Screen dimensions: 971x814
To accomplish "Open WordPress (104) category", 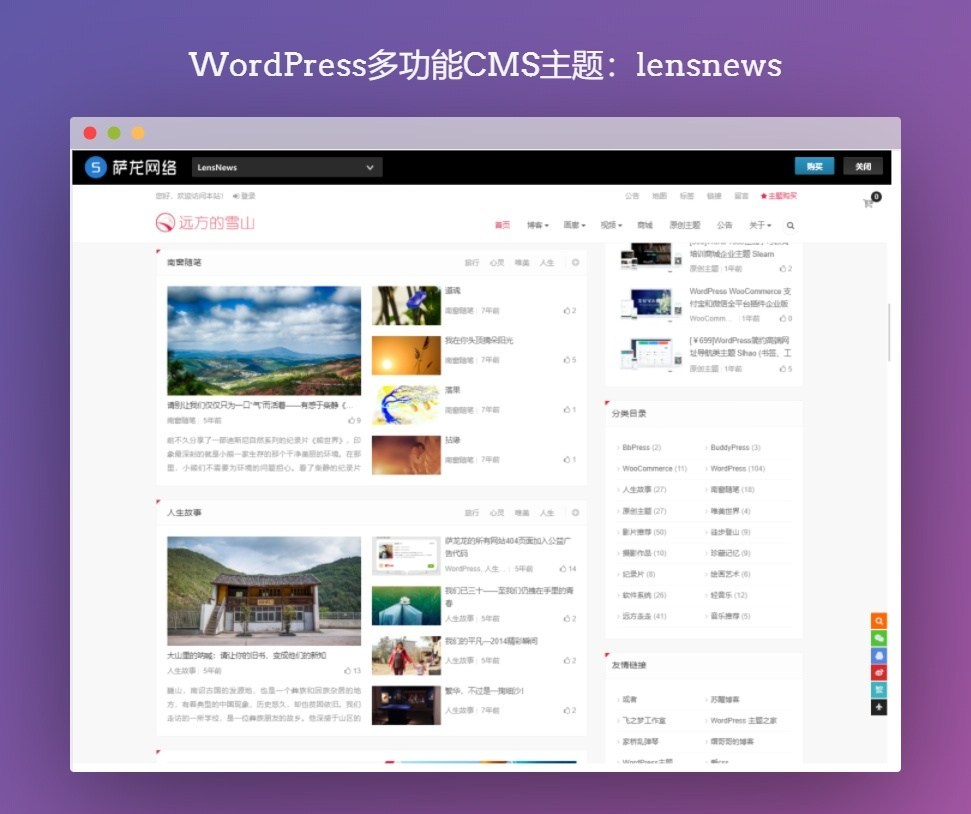I will [736, 468].
